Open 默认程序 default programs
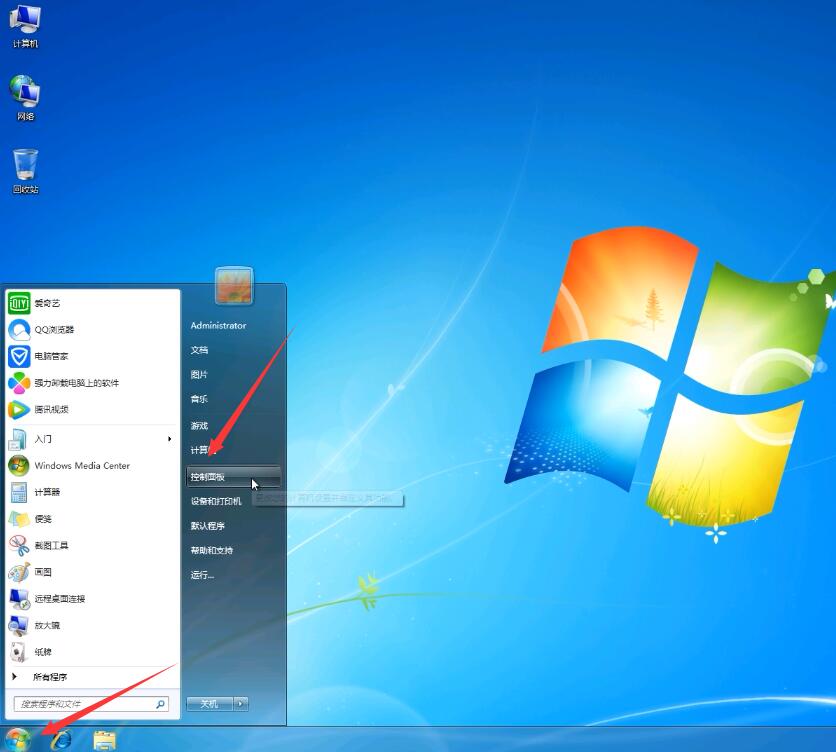Viewport: 836px width, 752px height. click(x=233, y=526)
